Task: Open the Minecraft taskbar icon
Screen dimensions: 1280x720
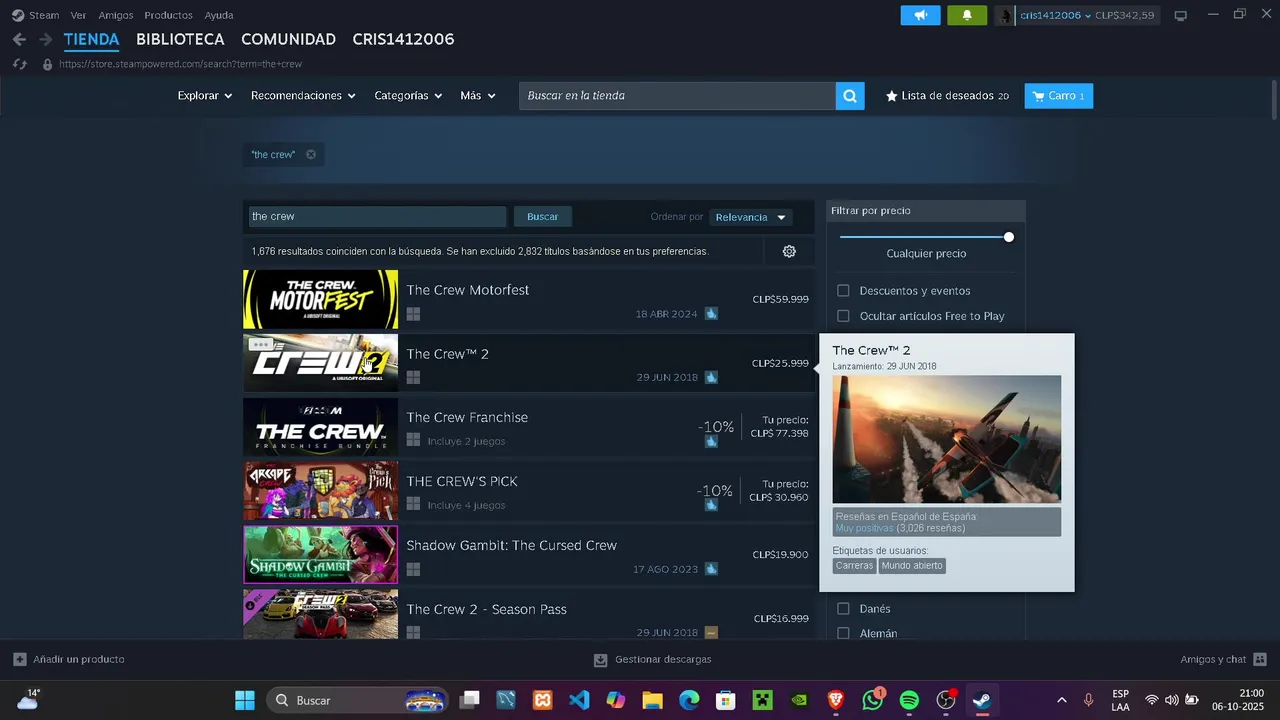Action: click(762, 700)
